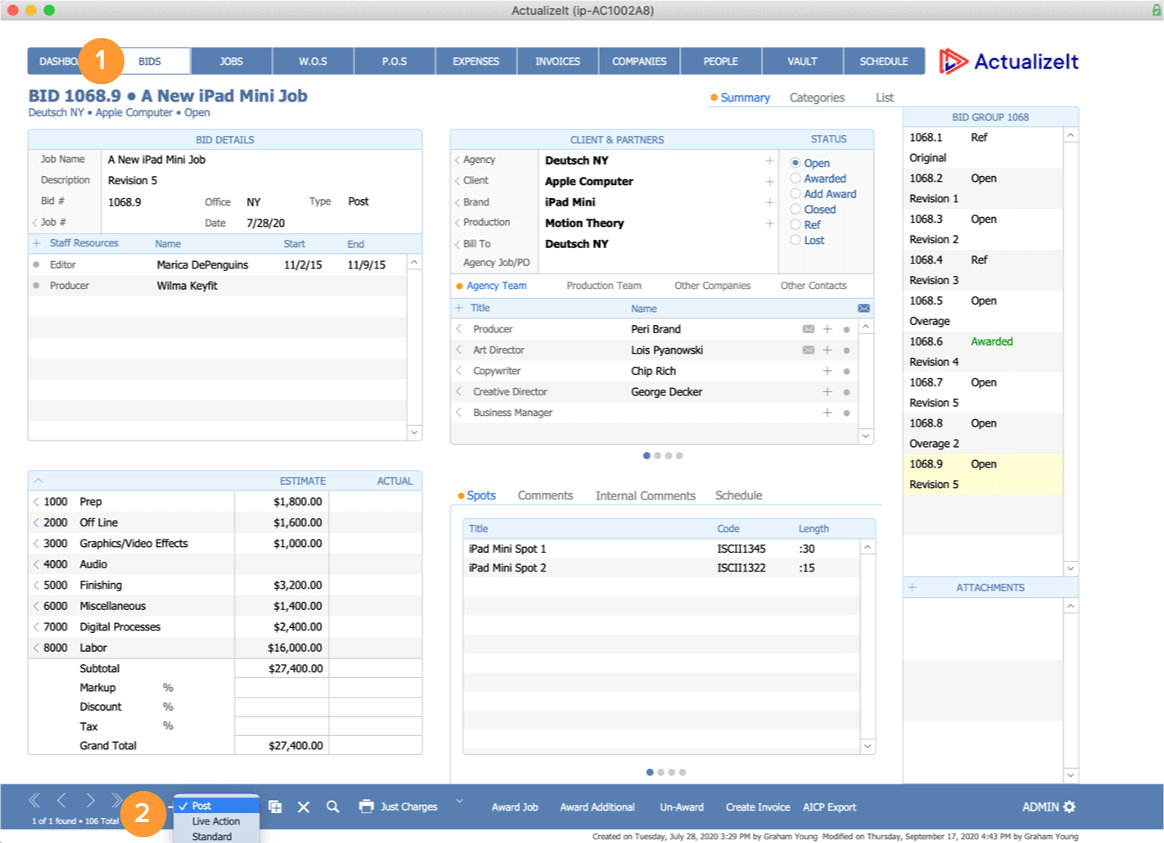This screenshot has width=1164, height=843.
Task: Click the print icon beside Just Charges
Action: [x=367, y=806]
